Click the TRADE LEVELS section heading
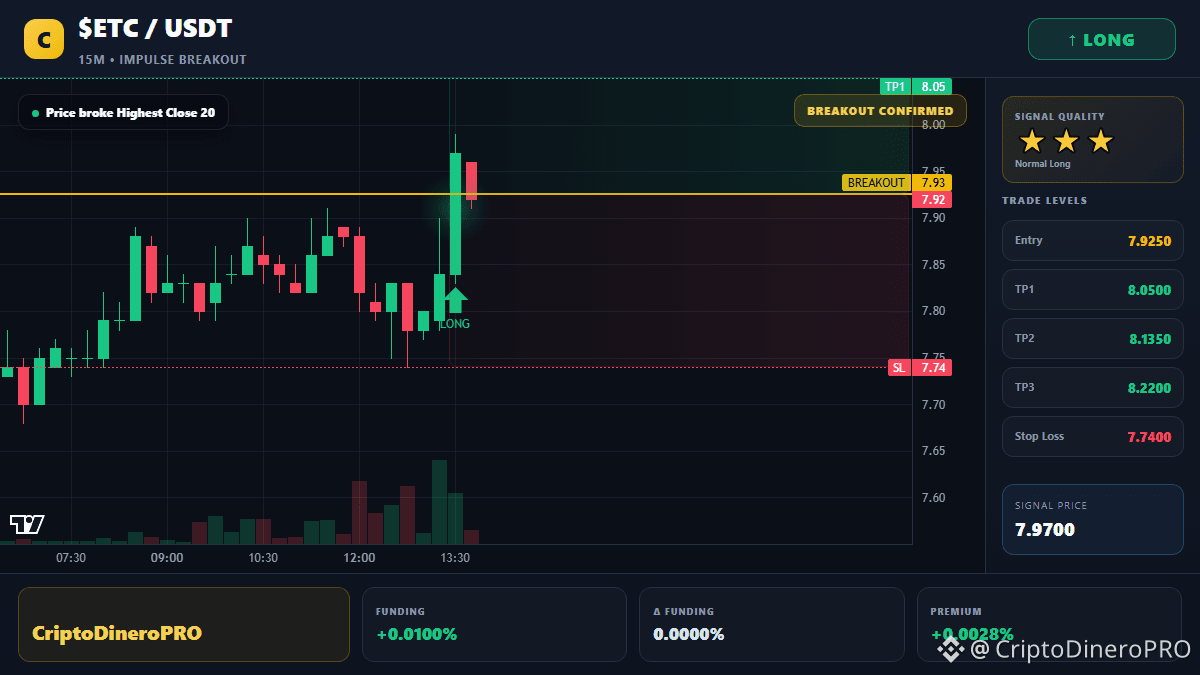This screenshot has width=1200, height=675. (1044, 201)
